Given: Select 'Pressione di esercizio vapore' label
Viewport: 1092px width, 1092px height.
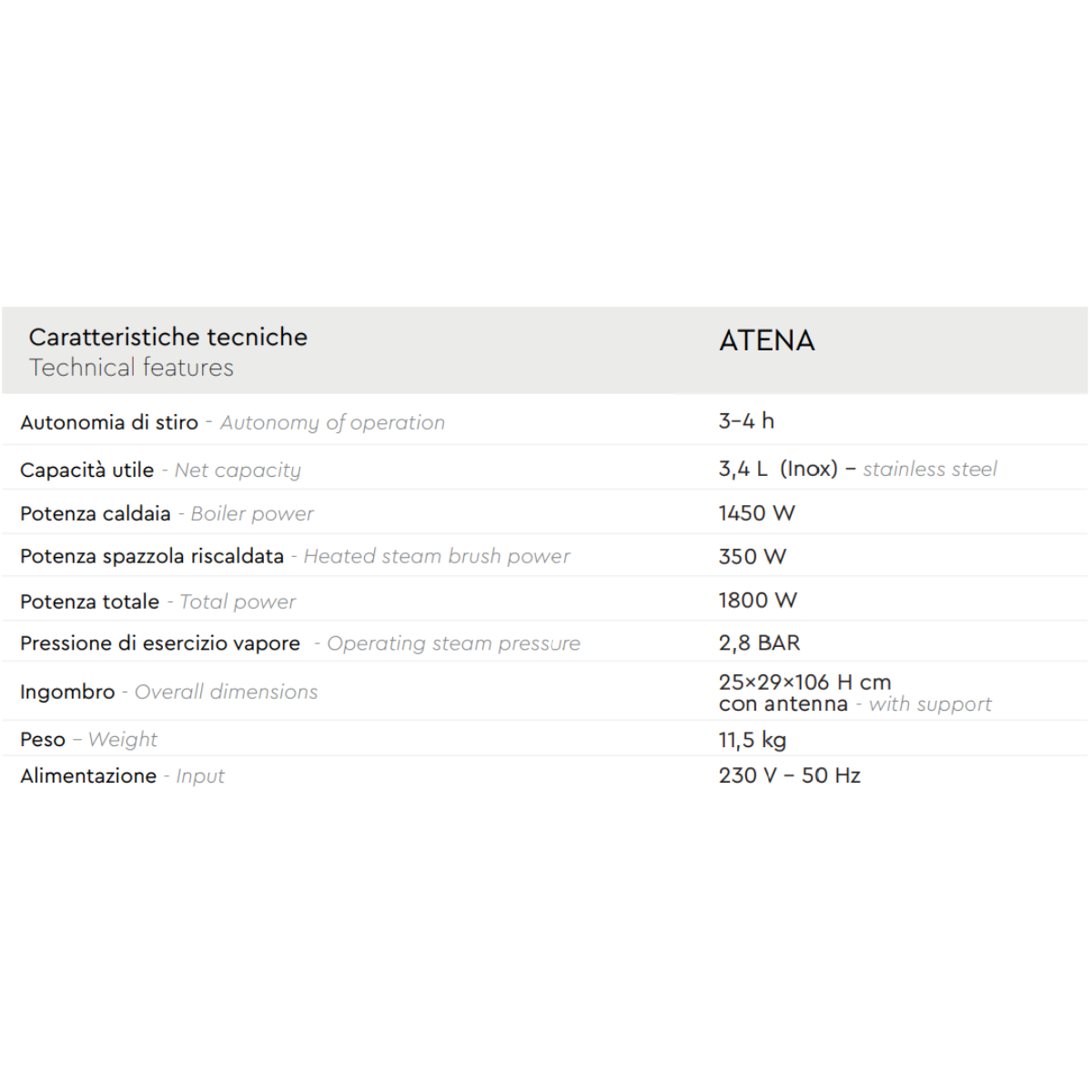Looking at the screenshot, I should click(x=160, y=643).
